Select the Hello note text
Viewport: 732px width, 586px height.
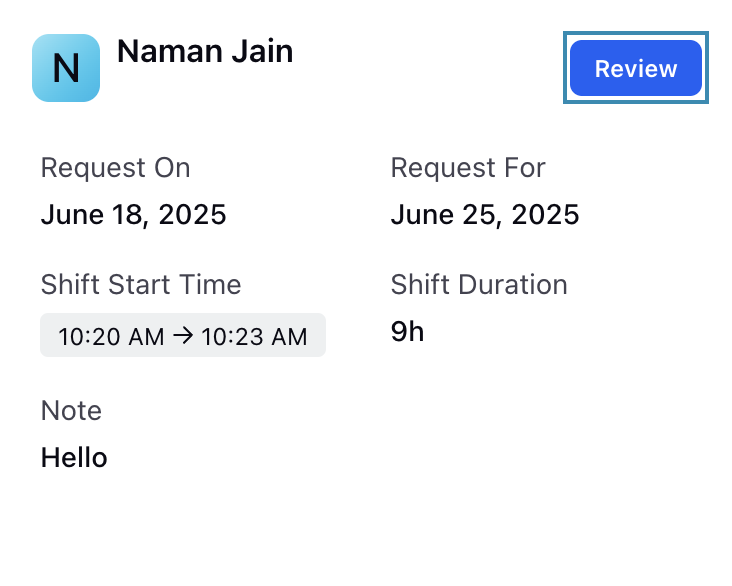[x=74, y=457]
